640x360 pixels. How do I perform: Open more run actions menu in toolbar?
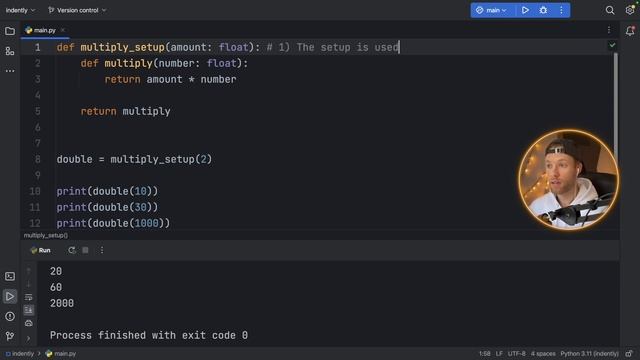pyautogui.click(x=561, y=10)
